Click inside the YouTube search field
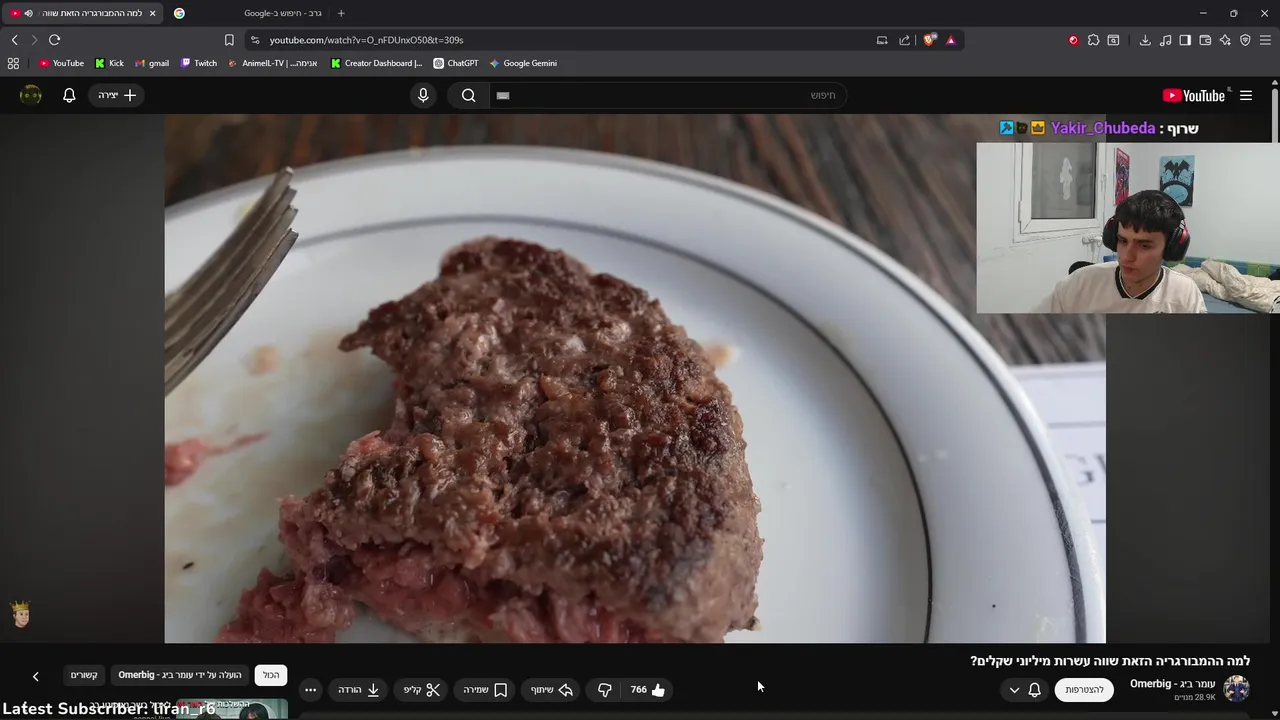 tap(670, 95)
